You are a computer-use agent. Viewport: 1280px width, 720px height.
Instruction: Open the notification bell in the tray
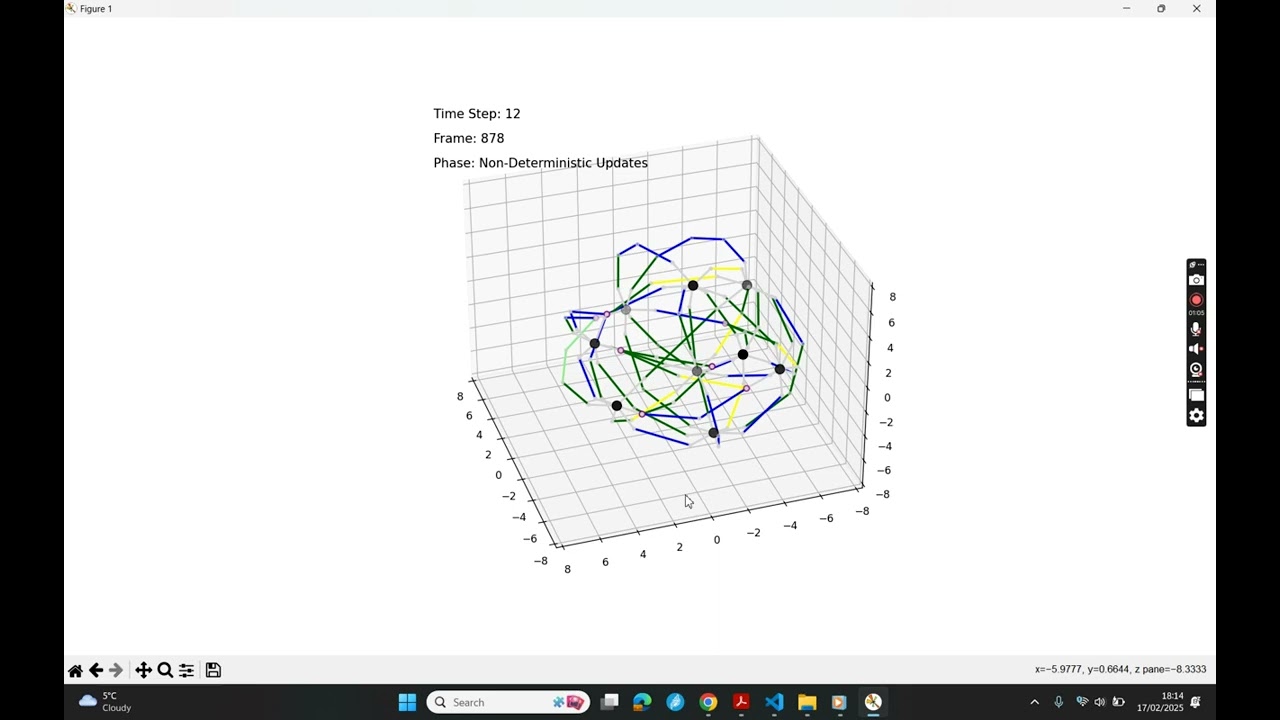(1196, 702)
